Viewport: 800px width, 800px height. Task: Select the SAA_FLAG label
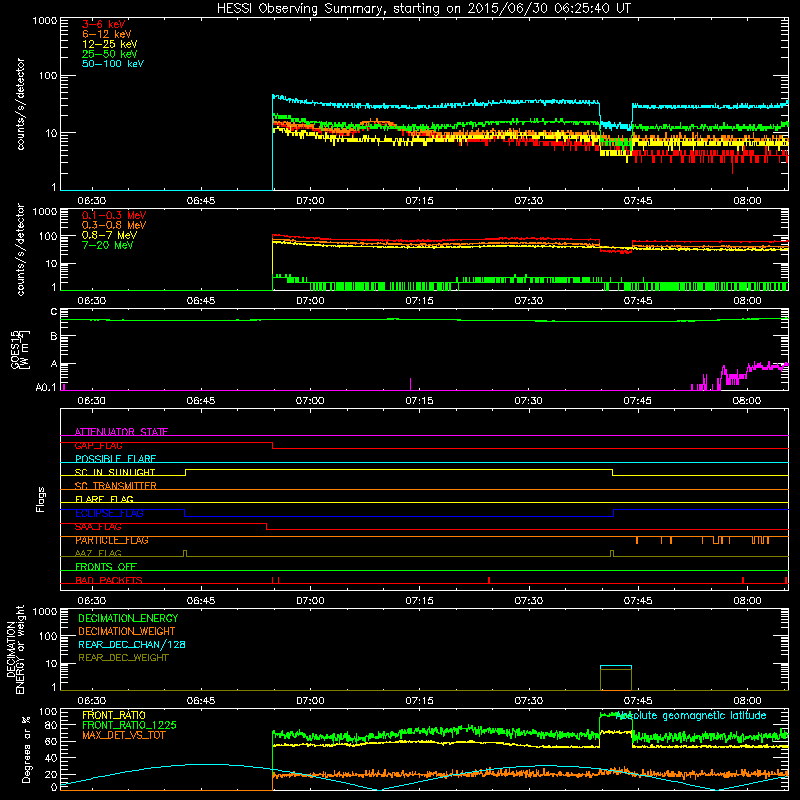coord(98,527)
